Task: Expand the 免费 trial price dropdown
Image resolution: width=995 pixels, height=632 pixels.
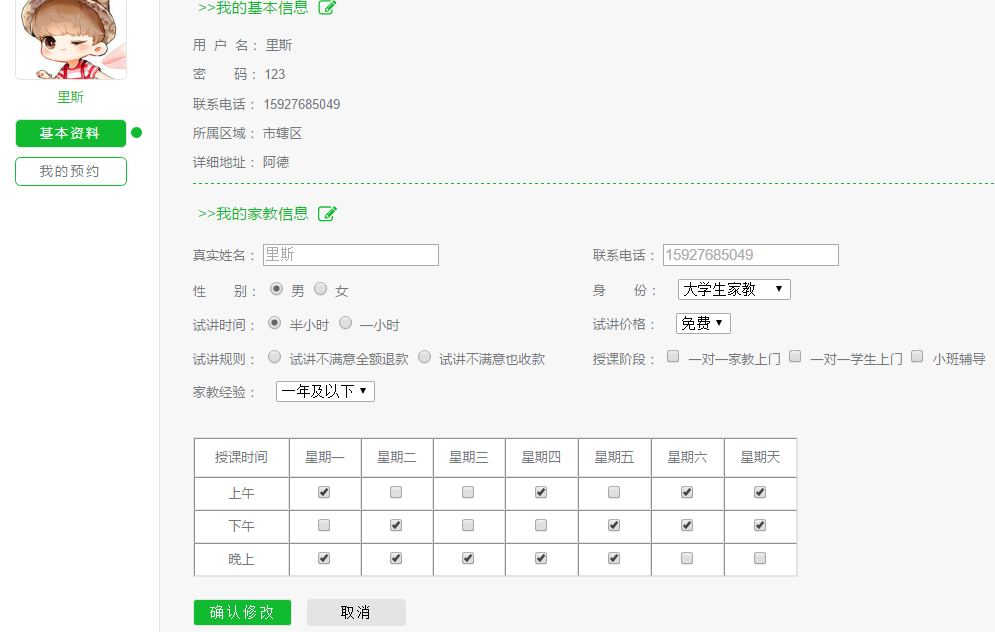Action: pos(703,324)
